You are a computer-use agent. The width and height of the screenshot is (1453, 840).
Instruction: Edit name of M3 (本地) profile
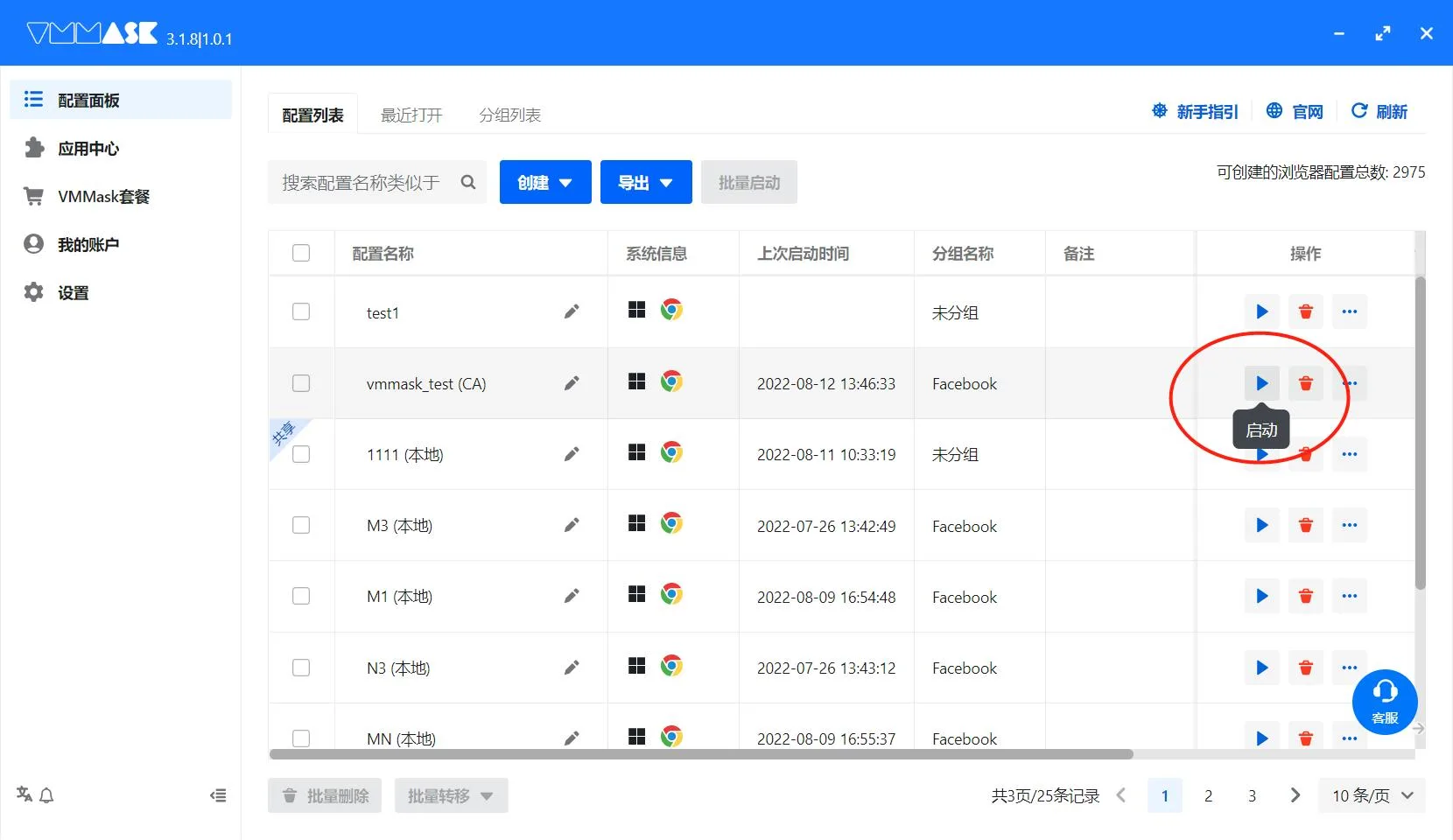tap(572, 525)
